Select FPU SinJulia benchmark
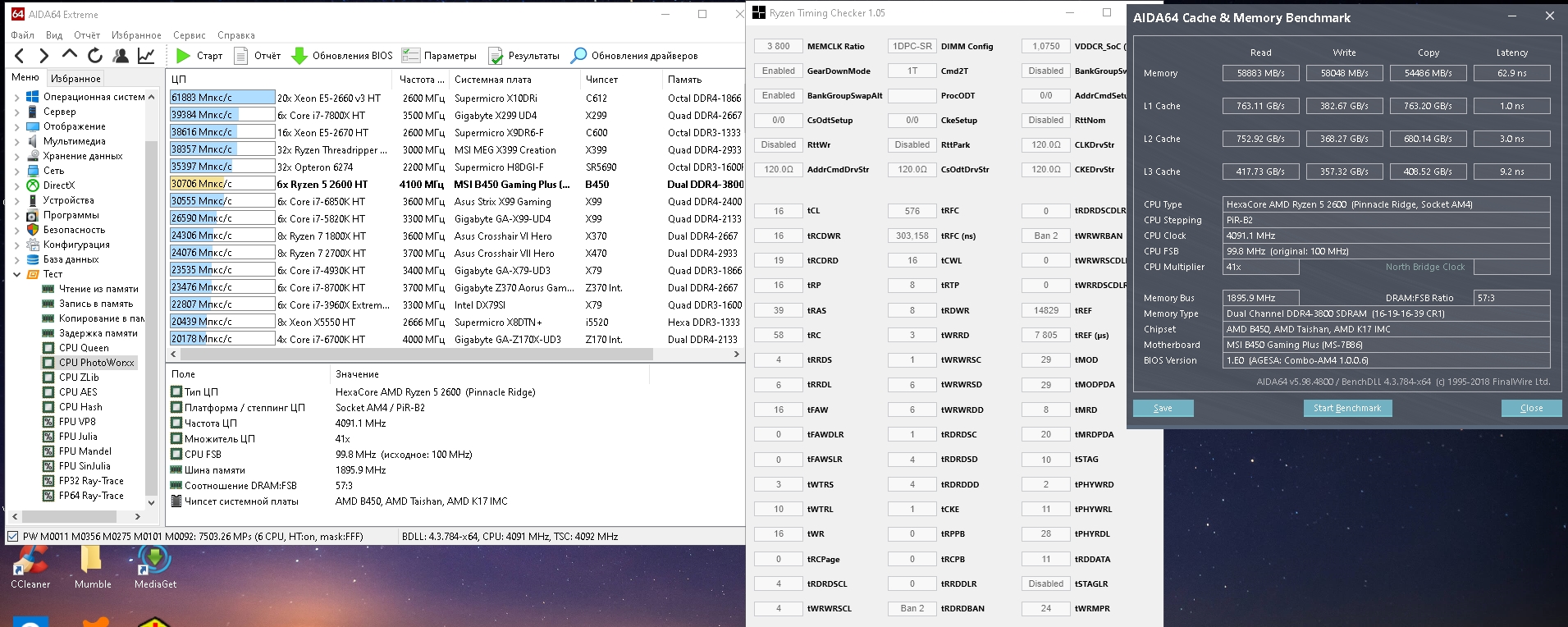This screenshot has width=1568, height=627. pos(85,466)
